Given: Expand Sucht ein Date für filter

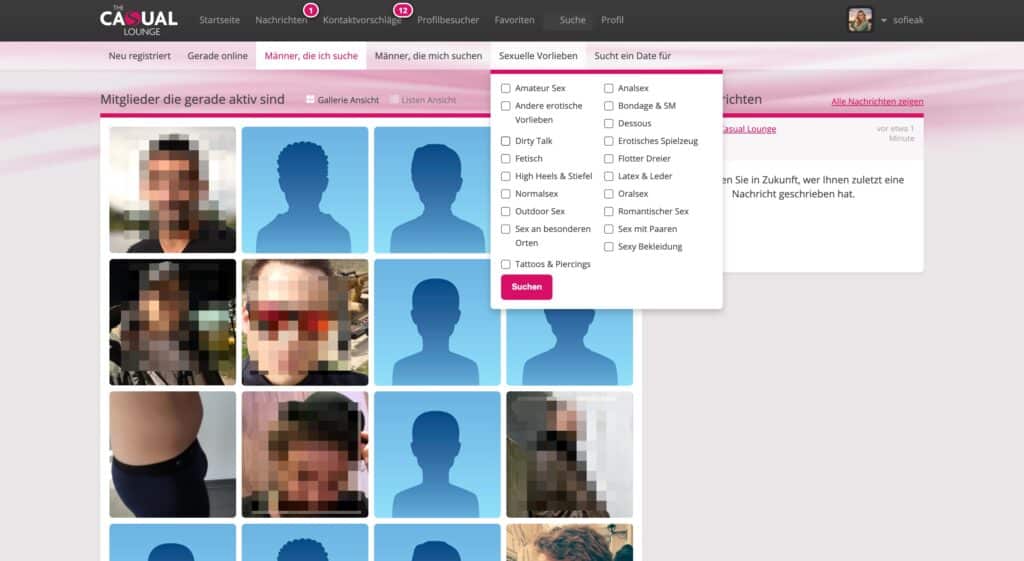Looking at the screenshot, I should pyautogui.click(x=632, y=56).
